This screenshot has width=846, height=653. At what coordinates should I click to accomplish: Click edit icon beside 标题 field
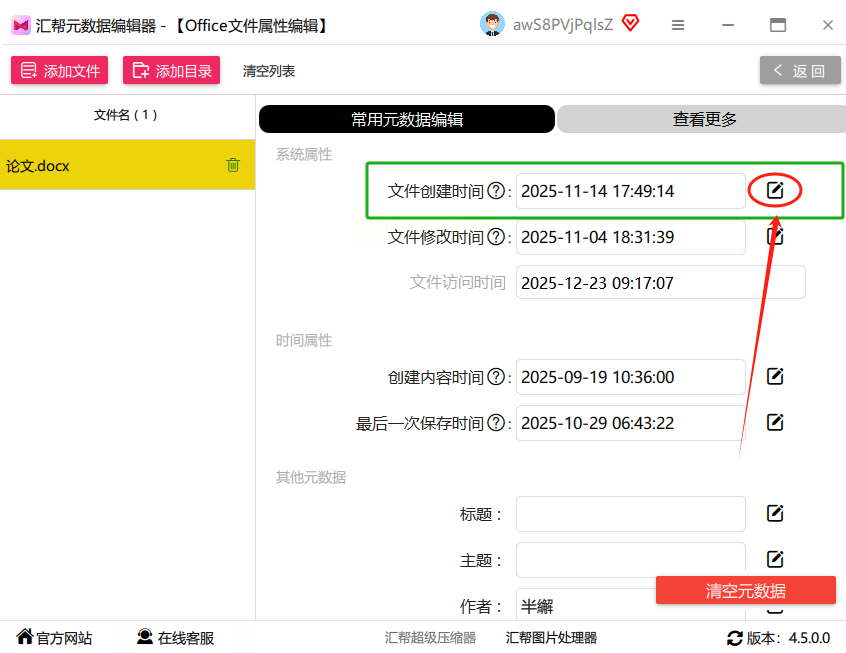(775, 513)
